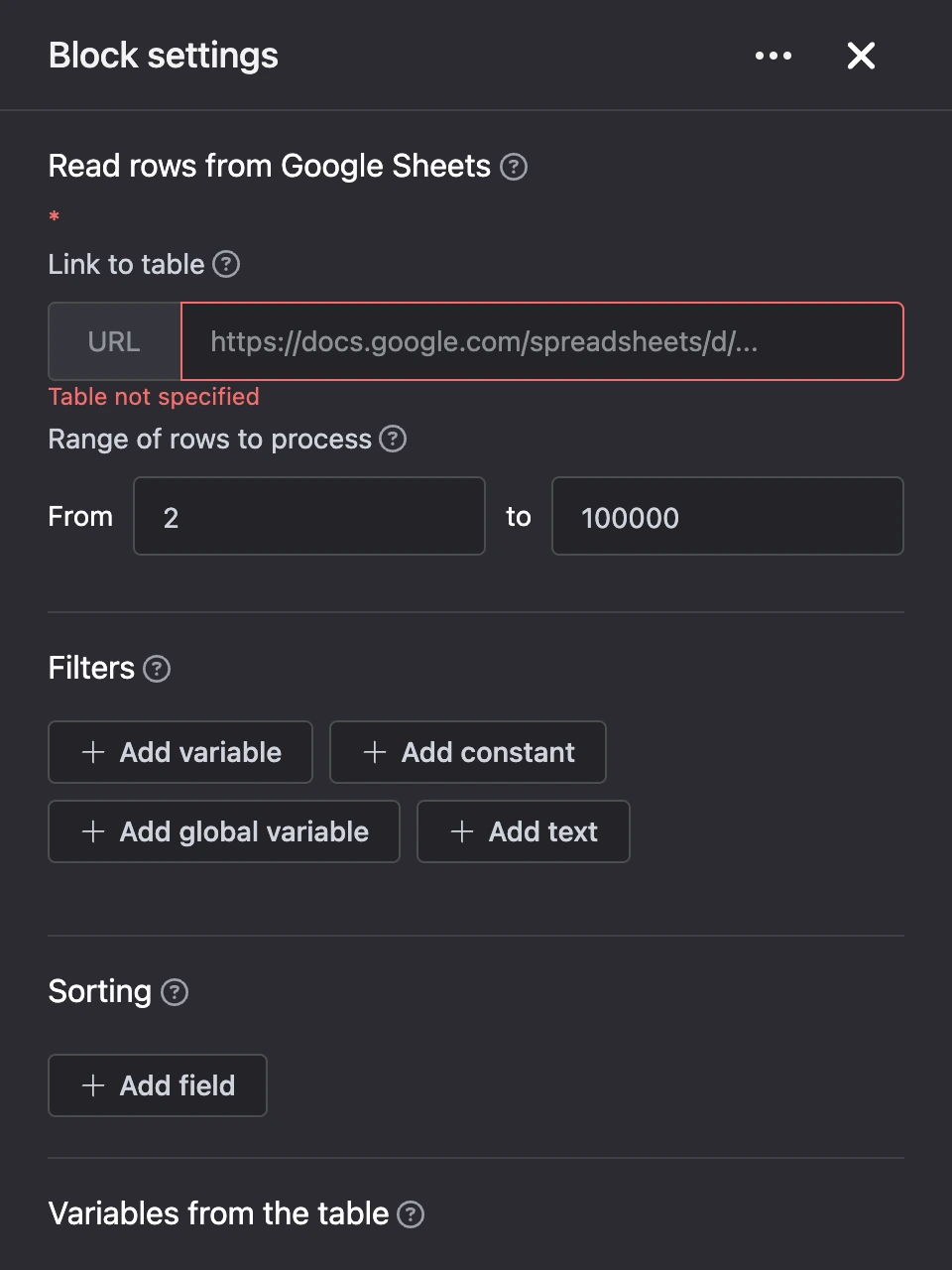This screenshot has height=1270, width=952.
Task: Add a constant filter
Action: pos(468,752)
